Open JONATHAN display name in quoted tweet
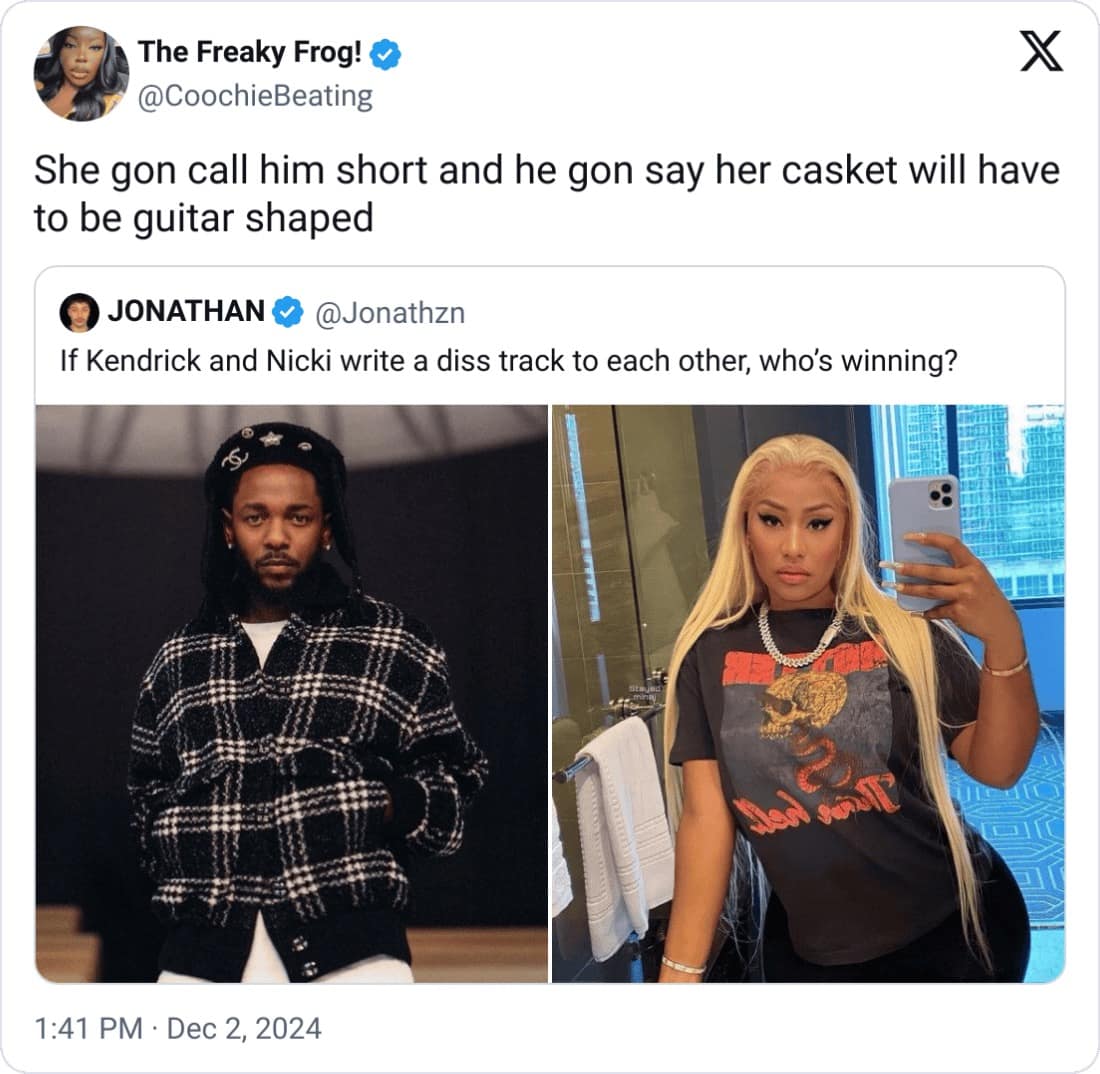The image size is (1100, 1074). pyautogui.click(x=186, y=311)
